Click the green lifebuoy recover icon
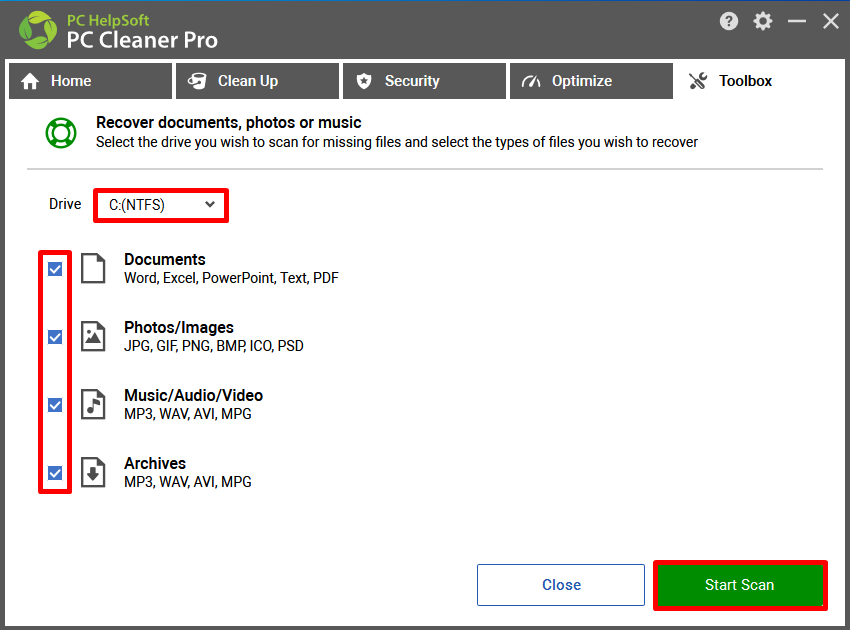The width and height of the screenshot is (850, 630). (x=61, y=133)
